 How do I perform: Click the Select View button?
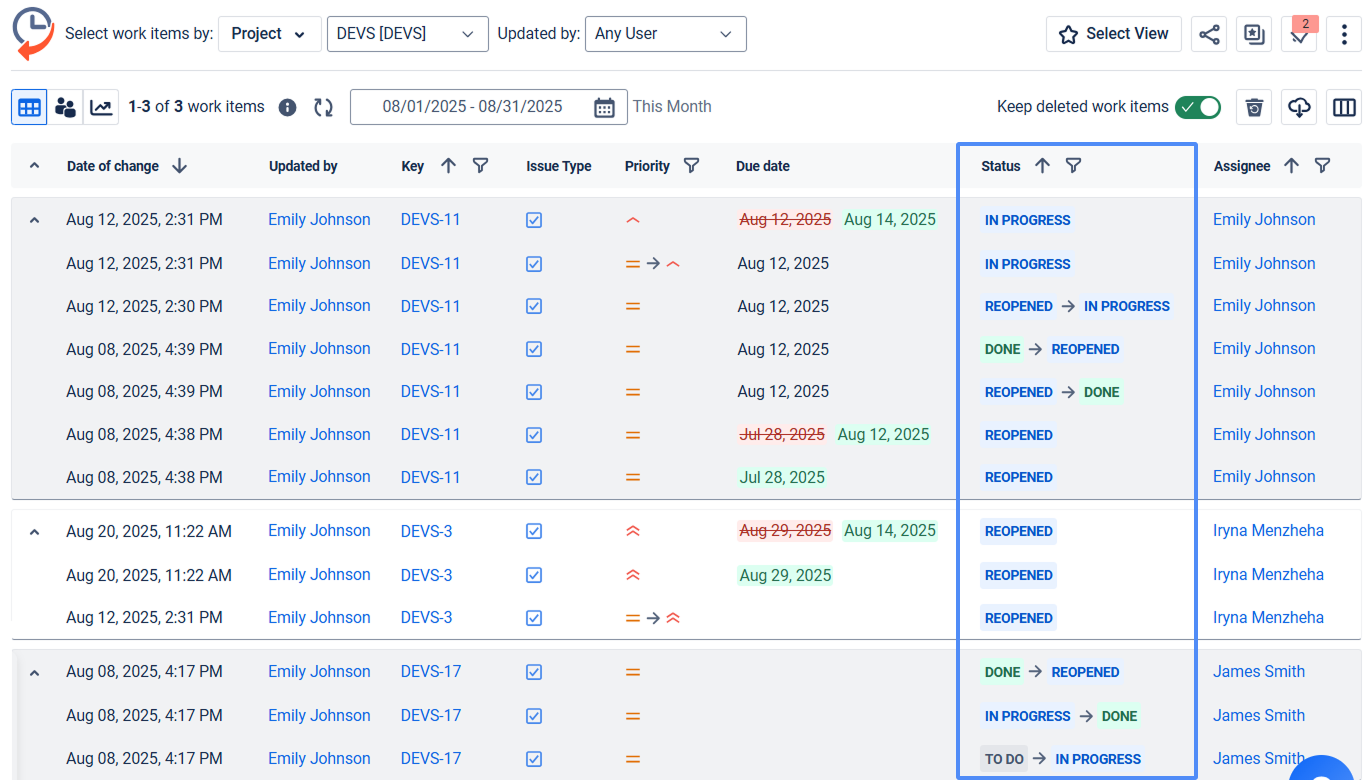click(x=1113, y=33)
